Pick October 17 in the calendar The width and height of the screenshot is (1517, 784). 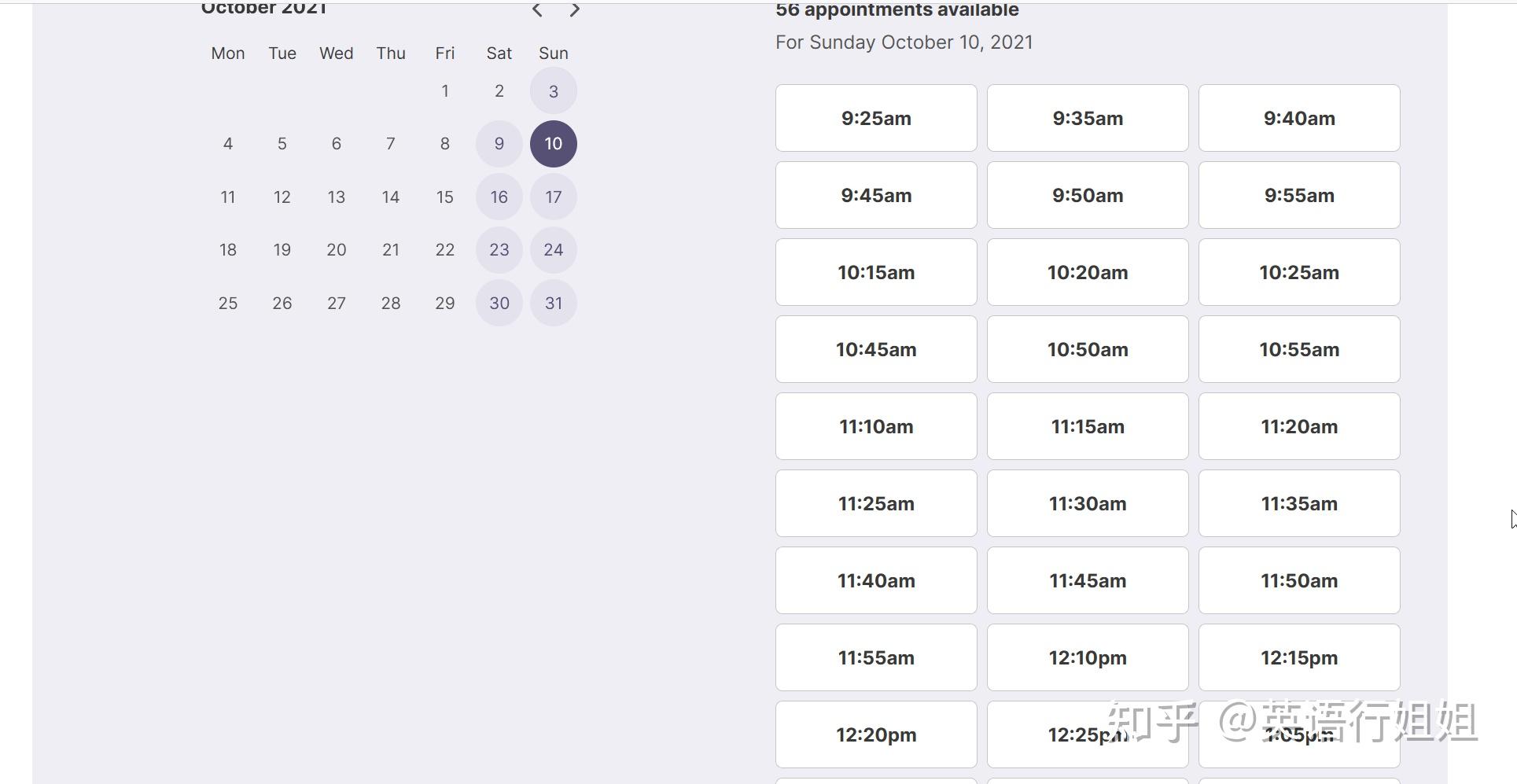click(554, 197)
